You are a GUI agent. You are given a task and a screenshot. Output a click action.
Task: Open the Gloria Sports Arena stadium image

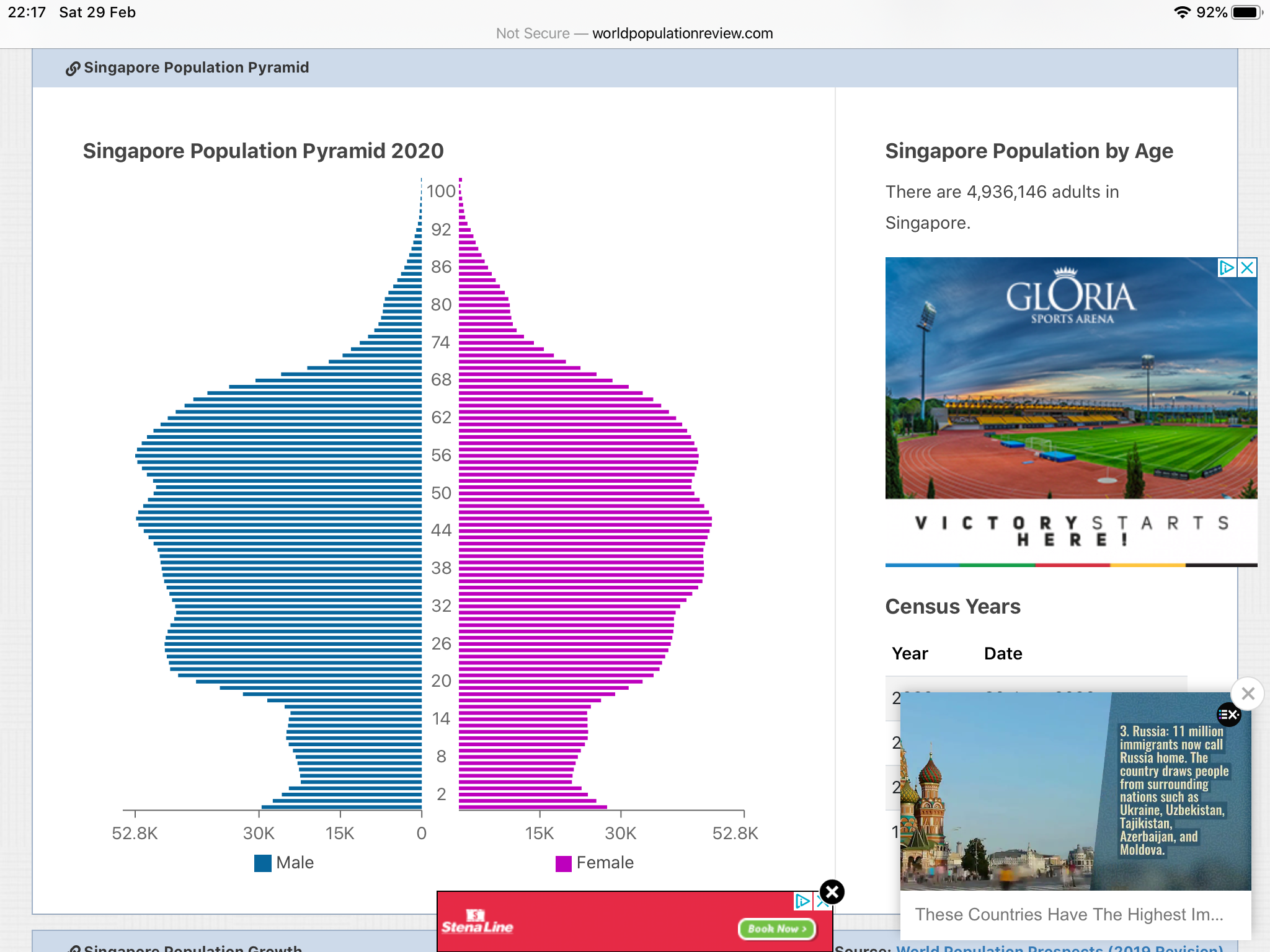1071,397
